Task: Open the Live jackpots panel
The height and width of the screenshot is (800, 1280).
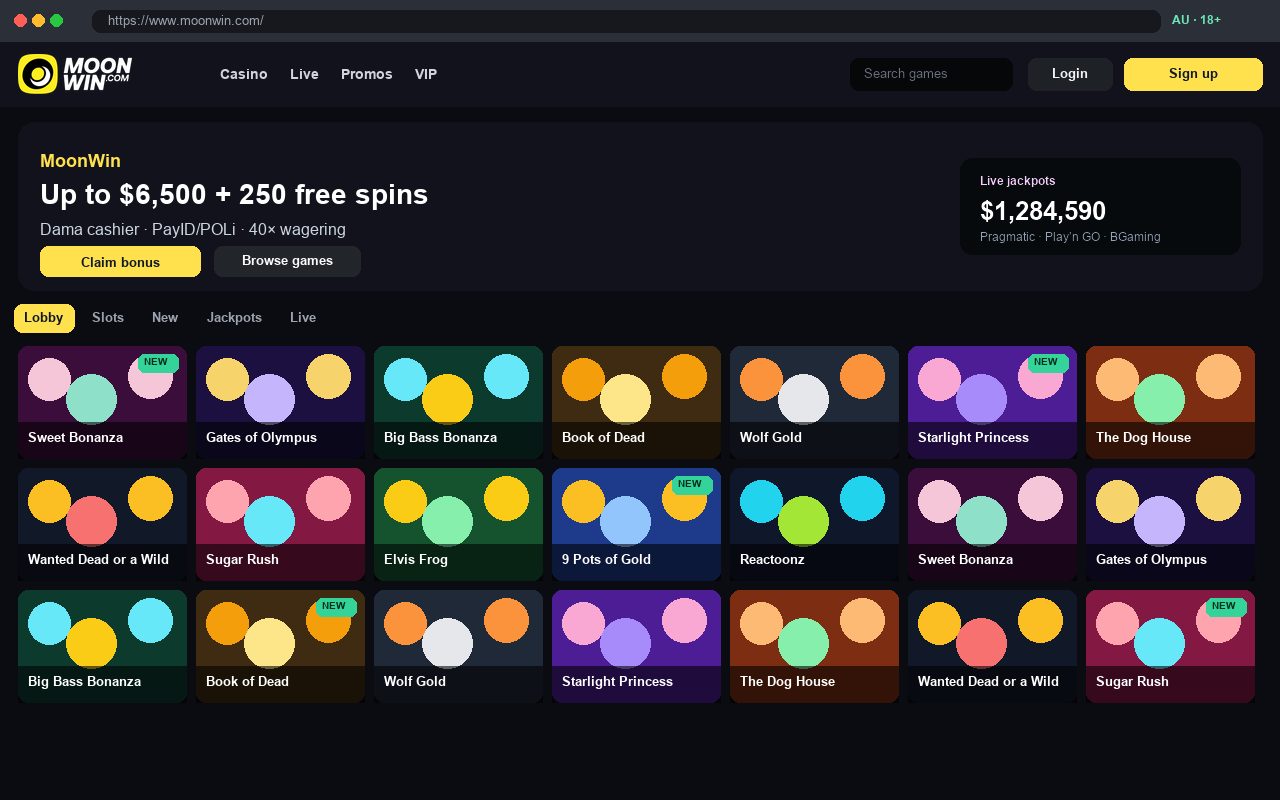Action: 1100,207
